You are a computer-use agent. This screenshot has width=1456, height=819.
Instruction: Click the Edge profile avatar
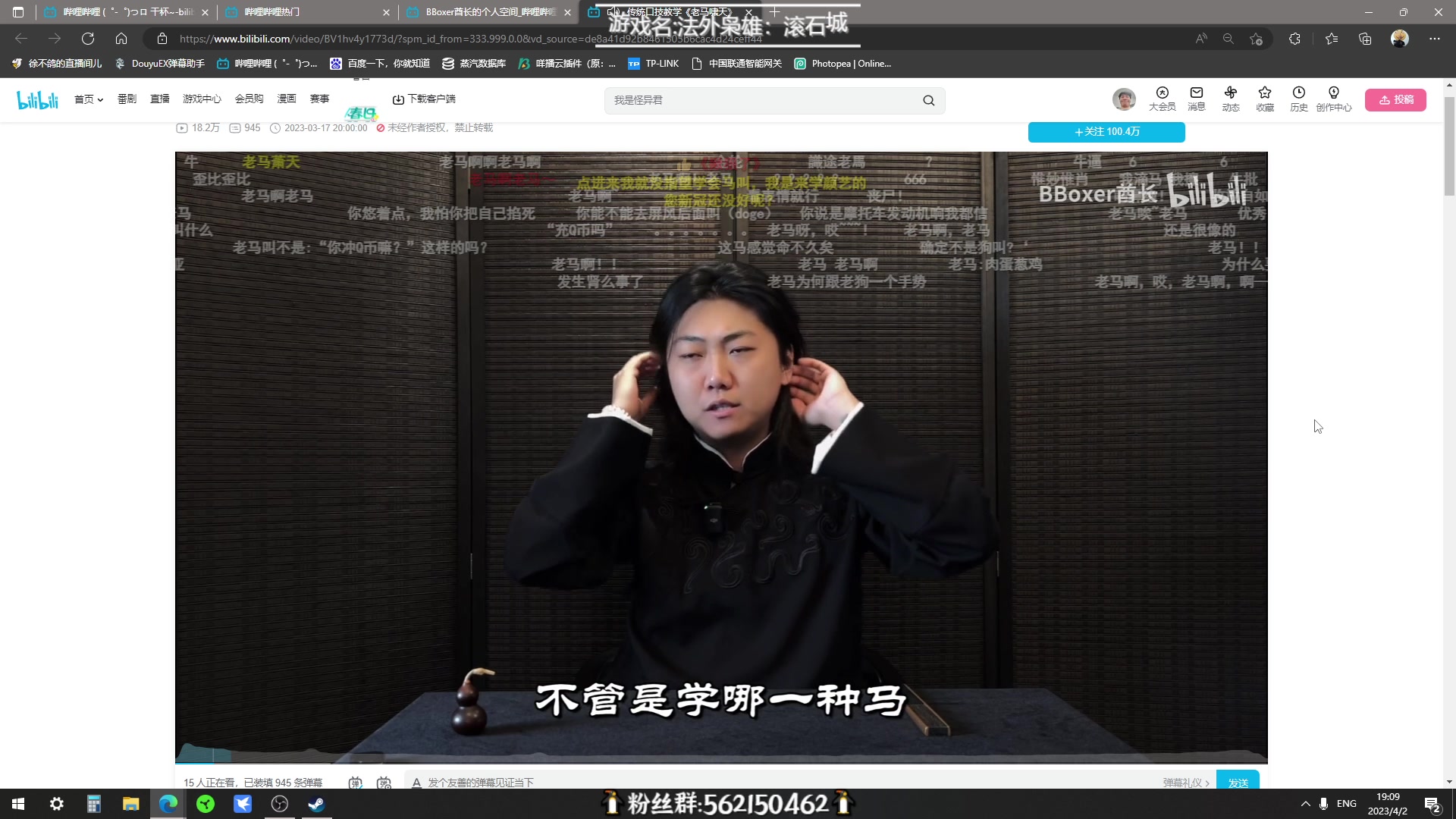tap(1400, 39)
